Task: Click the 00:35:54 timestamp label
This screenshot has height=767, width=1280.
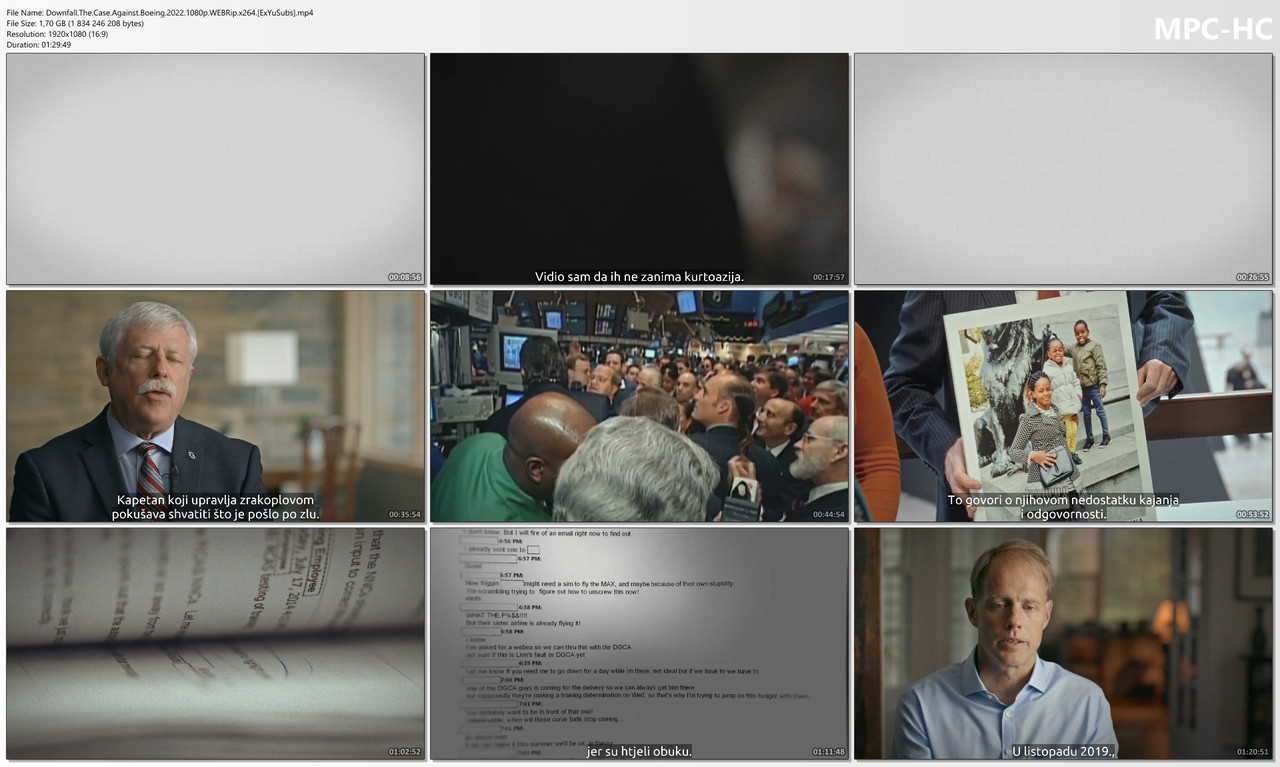Action: (405, 515)
